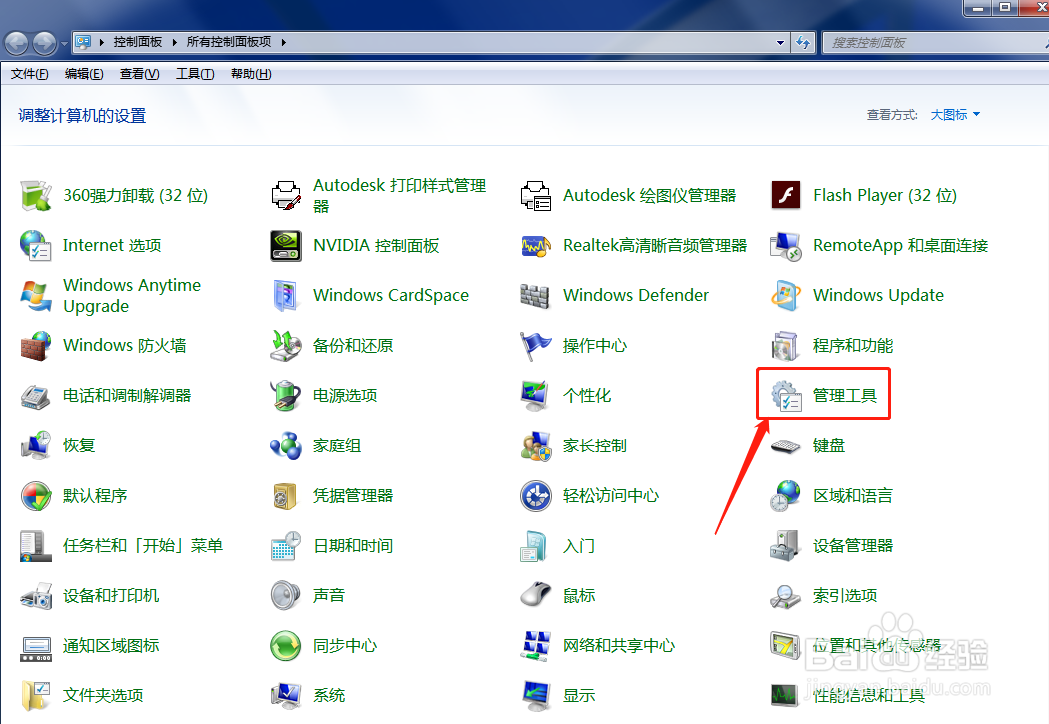
Task: Open the 操作中心 flag icon
Action: [x=536, y=346]
